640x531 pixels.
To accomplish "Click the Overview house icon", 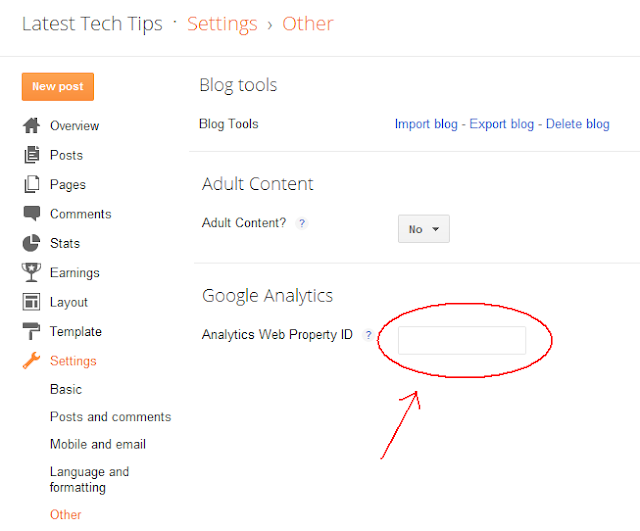I will click(31, 126).
